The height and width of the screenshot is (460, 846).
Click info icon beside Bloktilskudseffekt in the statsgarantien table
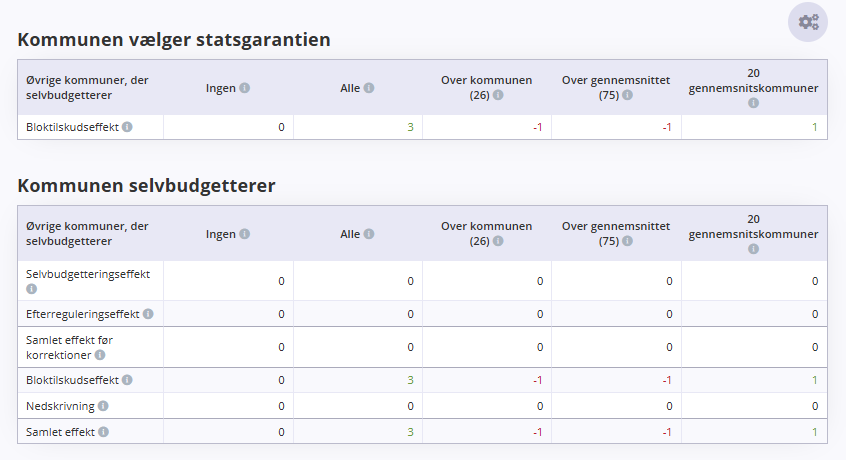(x=127, y=127)
